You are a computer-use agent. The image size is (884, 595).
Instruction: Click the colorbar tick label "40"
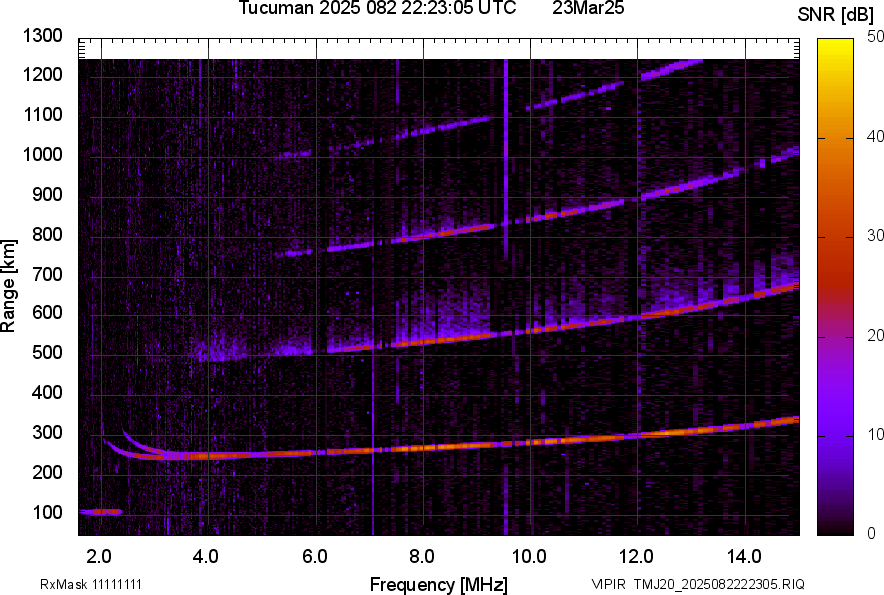coord(875,136)
